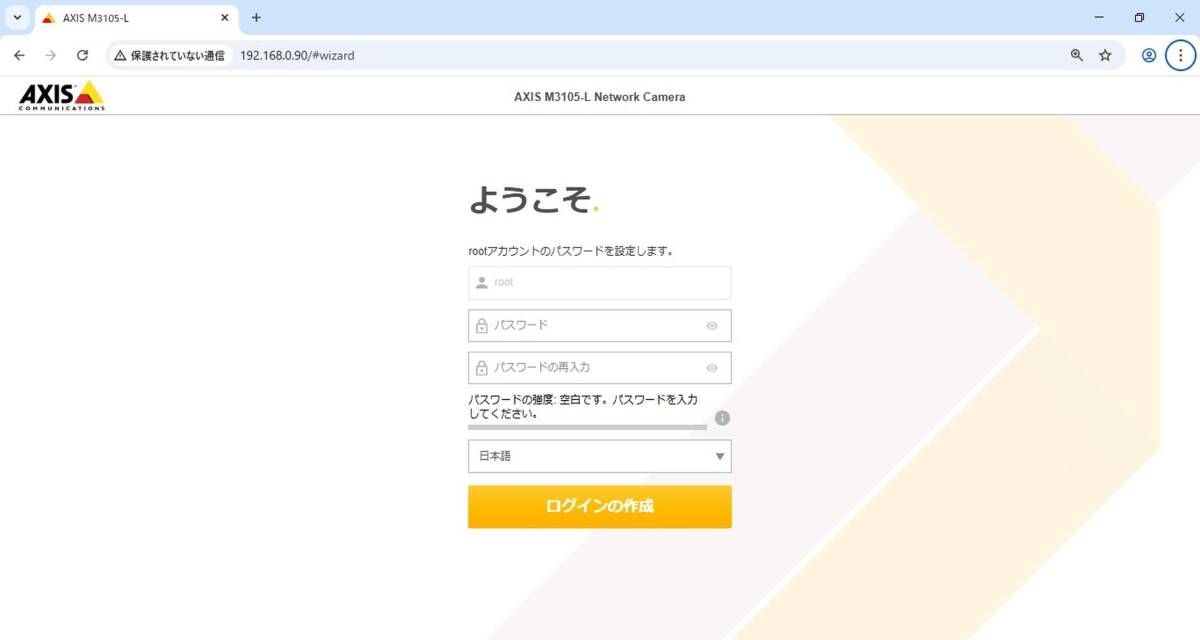Image resolution: width=1200 pixels, height=640 pixels.
Task: Click the lock icon in パスワードの再入力 field
Action: (x=482, y=368)
